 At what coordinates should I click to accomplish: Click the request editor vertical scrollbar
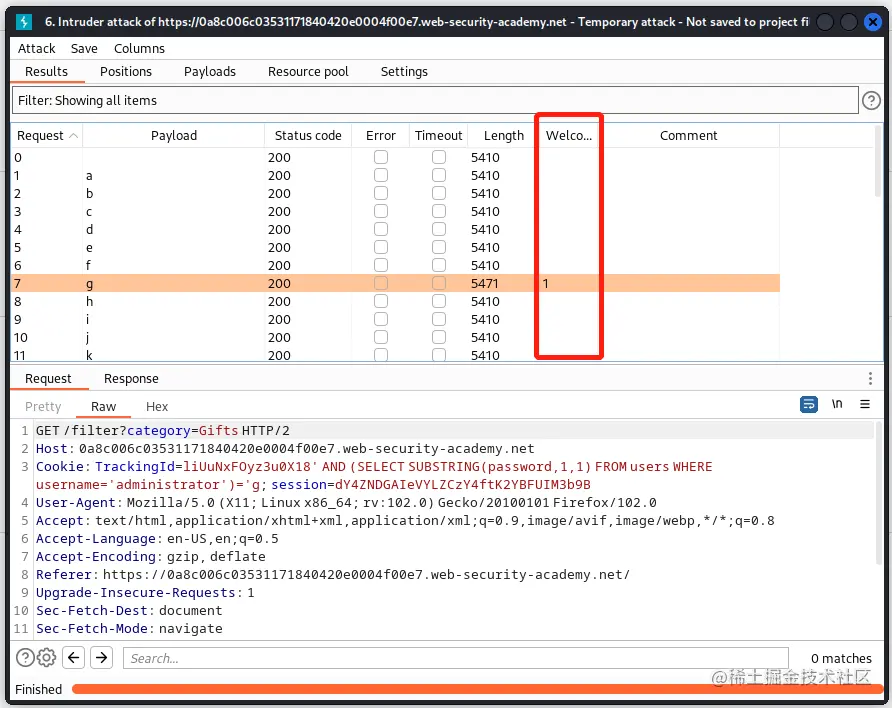click(879, 495)
